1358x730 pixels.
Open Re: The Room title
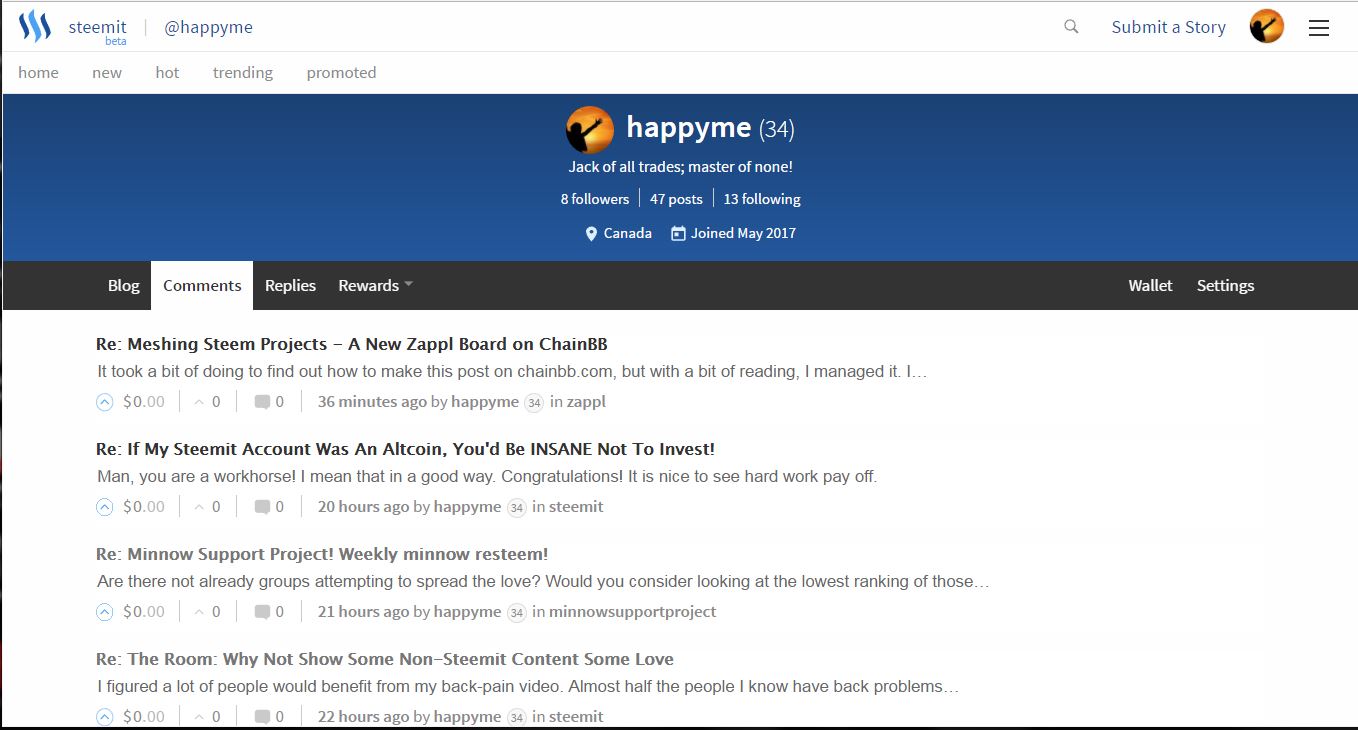pos(385,659)
